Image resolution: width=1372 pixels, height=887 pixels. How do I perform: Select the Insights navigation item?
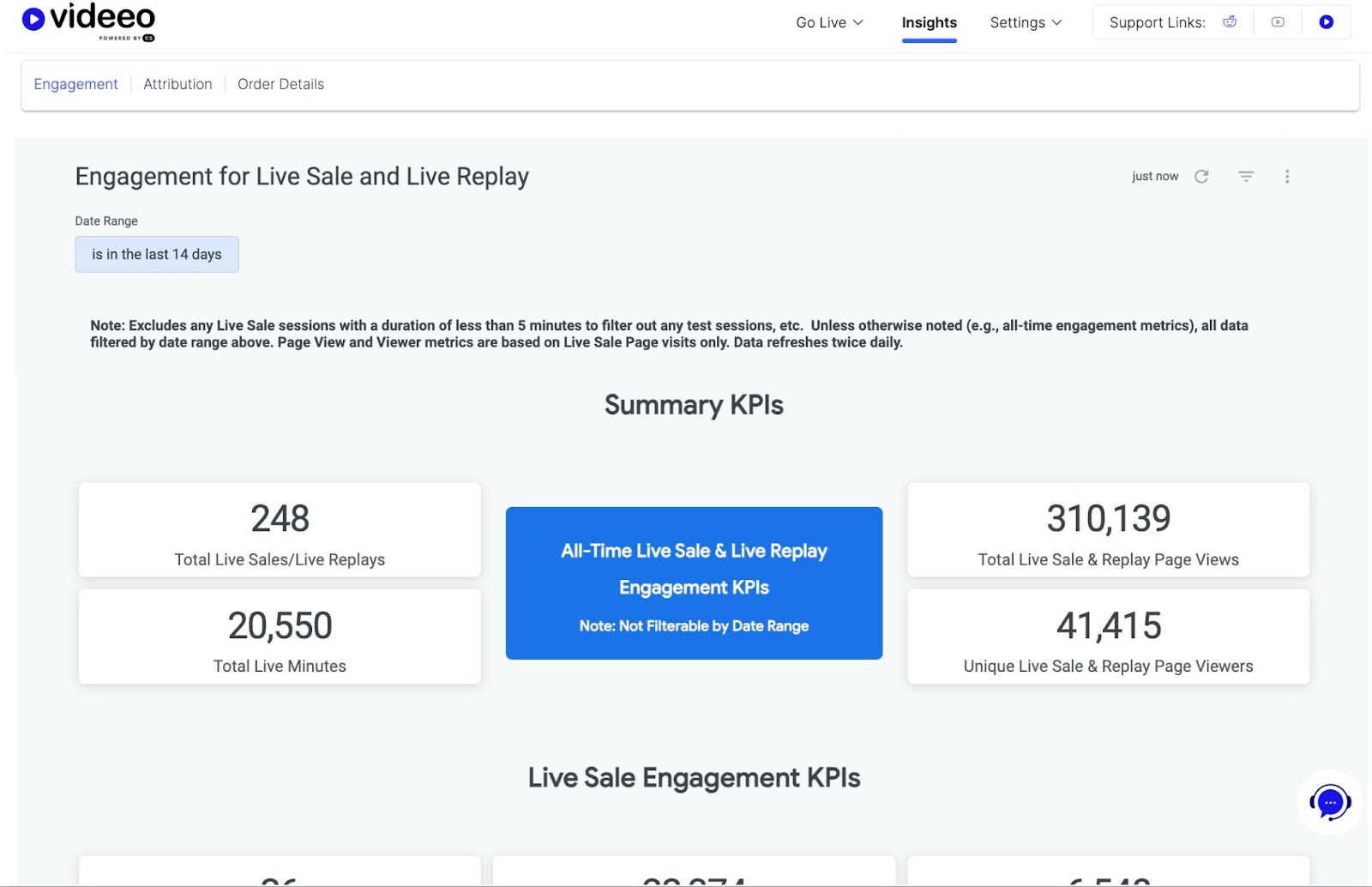pos(929,22)
